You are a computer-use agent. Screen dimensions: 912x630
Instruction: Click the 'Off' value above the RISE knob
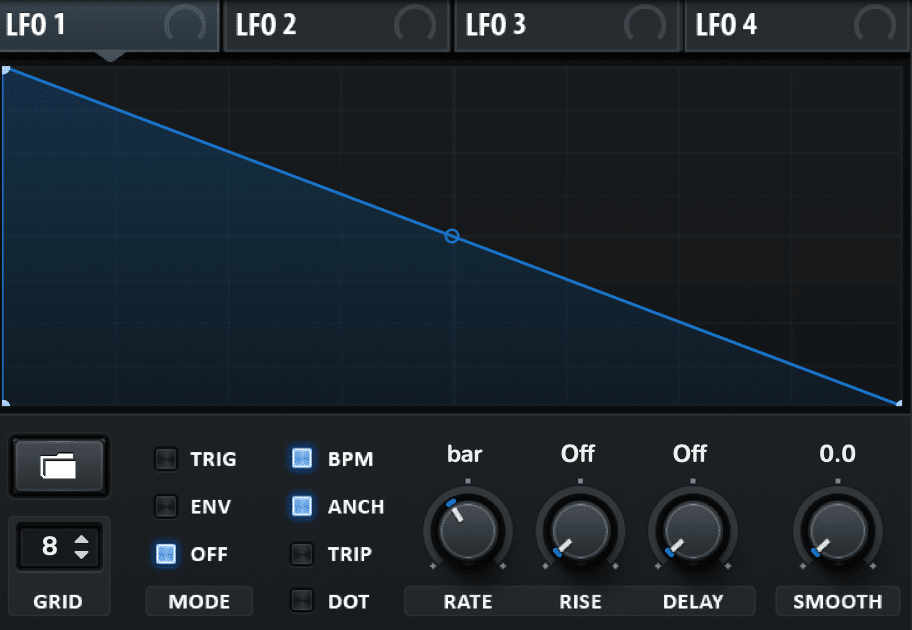(x=578, y=454)
